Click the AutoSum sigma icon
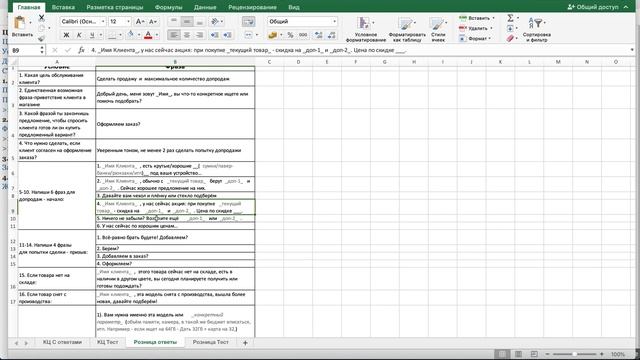This screenshot has width=640, height=360. click(510, 18)
